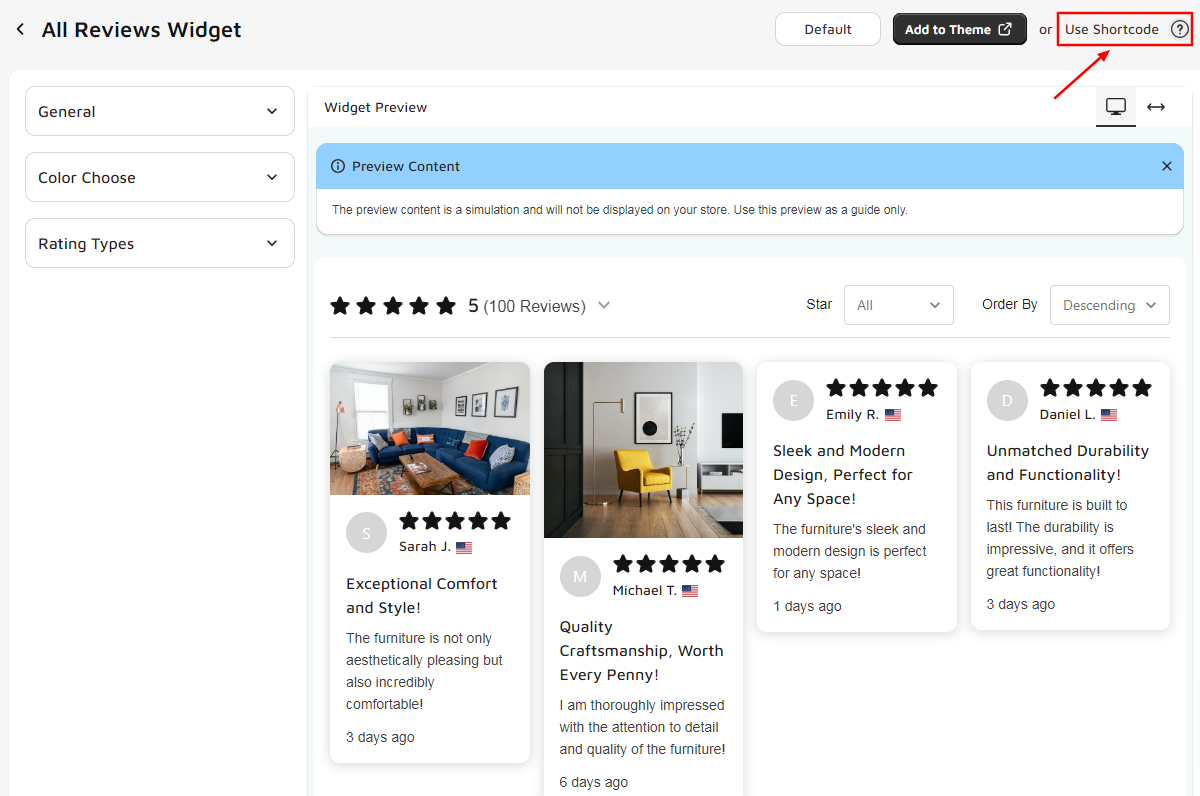
Task: Click the star rating above Michael T.
Action: pyautogui.click(x=669, y=564)
